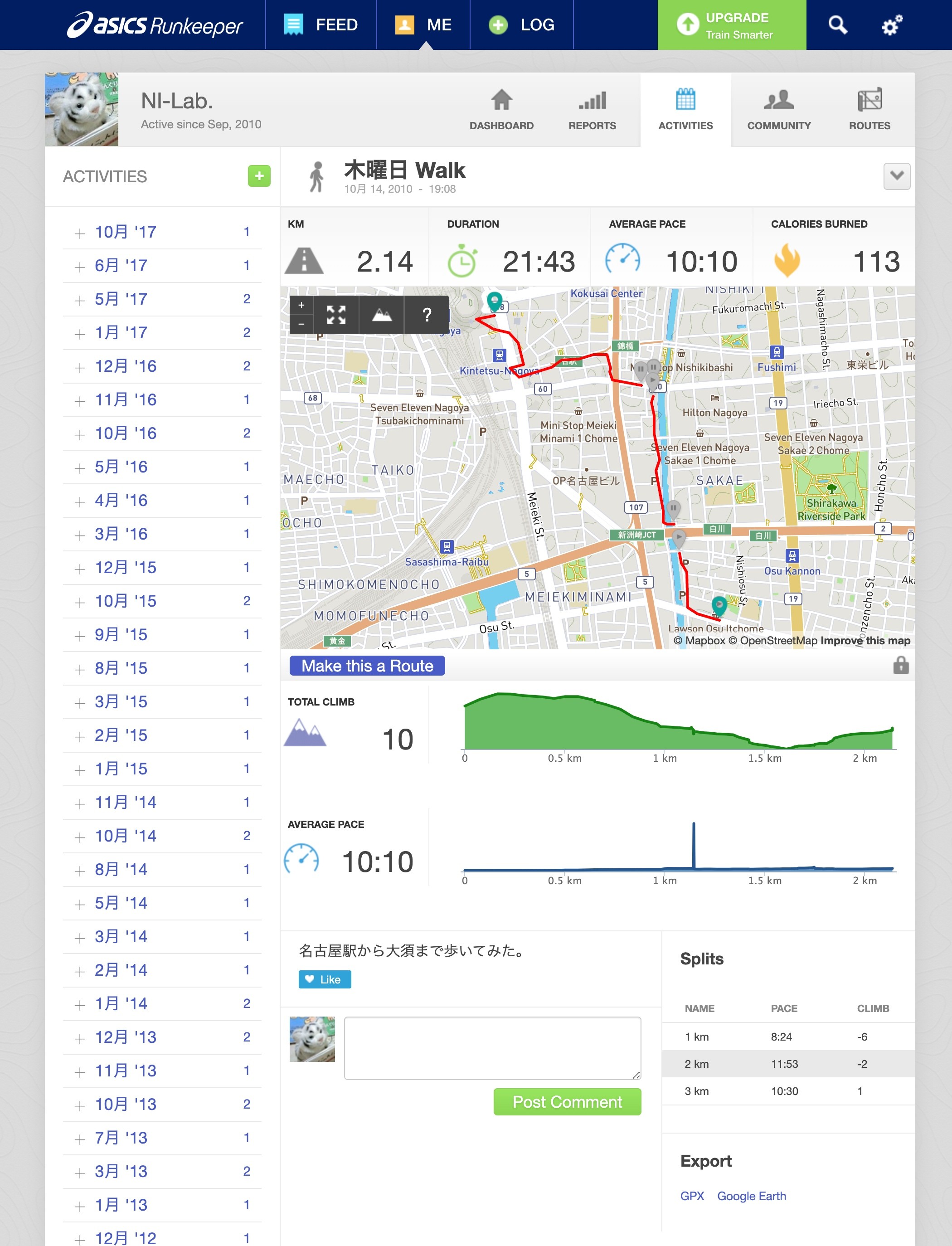952x1246 pixels.
Task: Click the duration stopwatch icon
Action: pyautogui.click(x=462, y=261)
